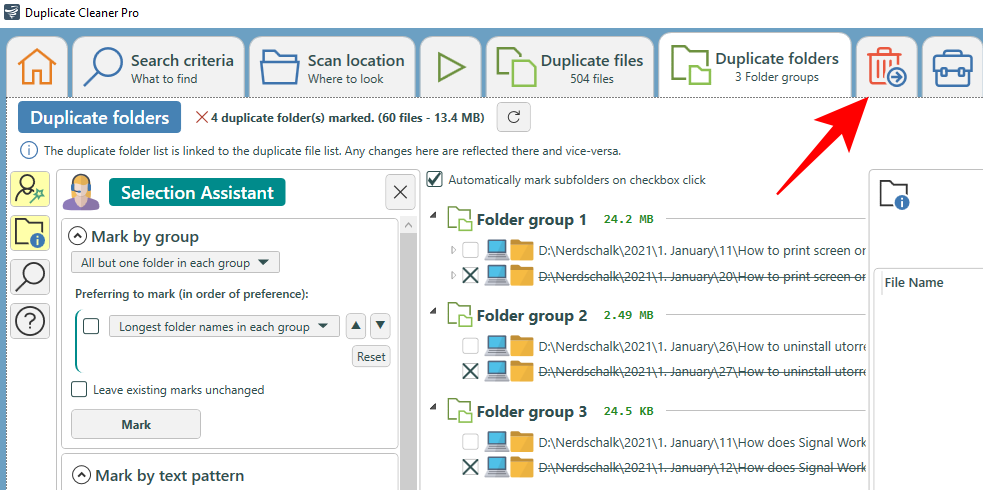
Task: Open the All but one folder dropdown
Action: (x=175, y=263)
